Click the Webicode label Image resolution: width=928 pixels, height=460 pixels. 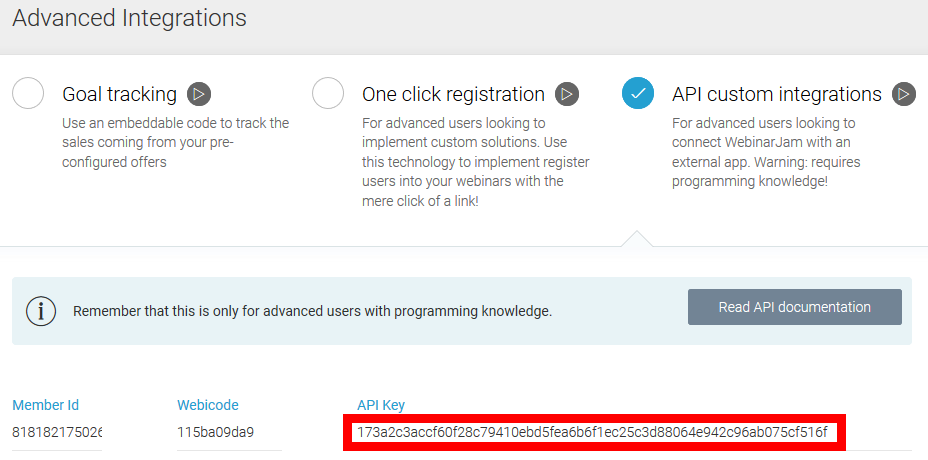[207, 405]
